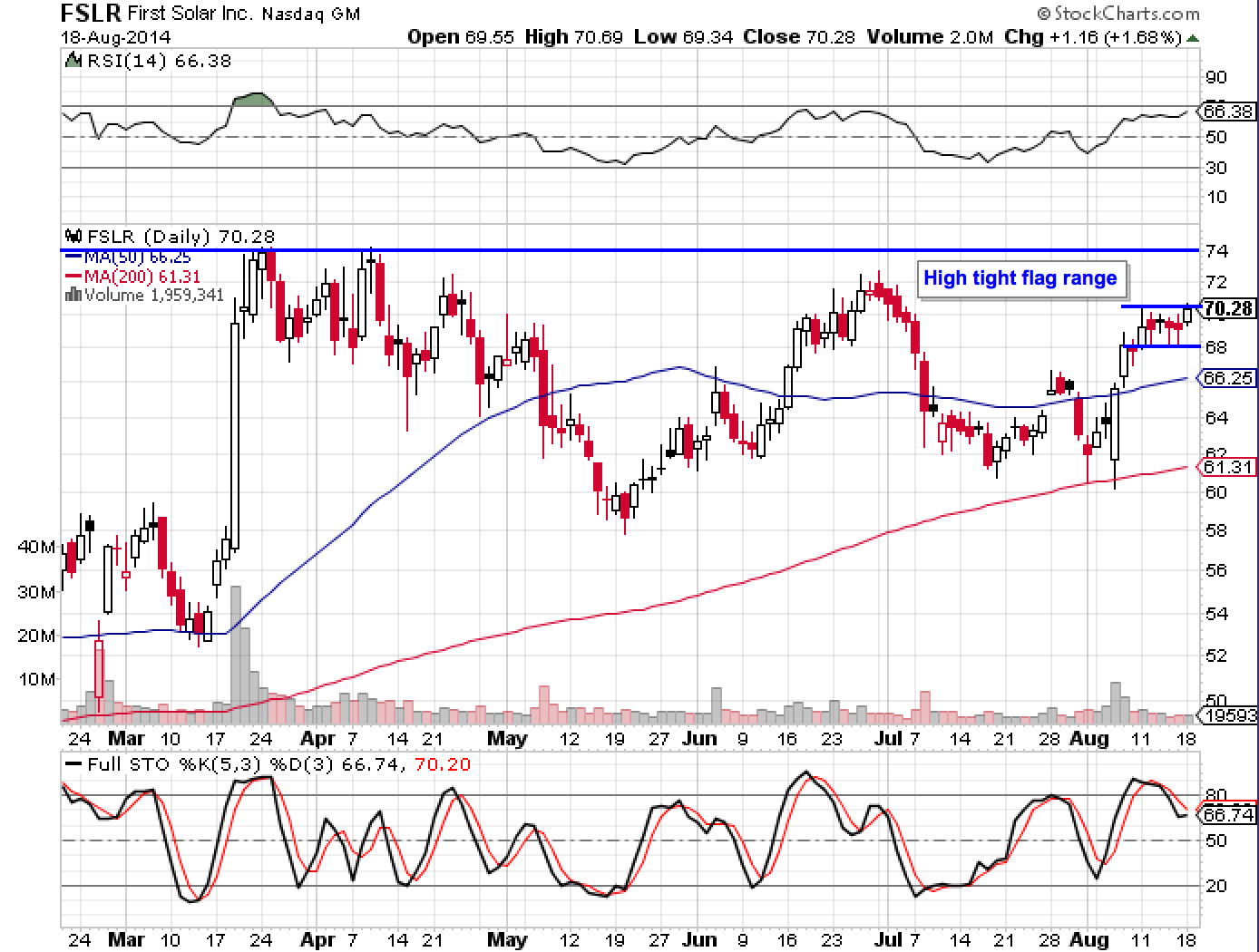Image resolution: width=1259 pixels, height=952 pixels.
Task: Click the RSI legend line icon
Action: [x=74, y=62]
